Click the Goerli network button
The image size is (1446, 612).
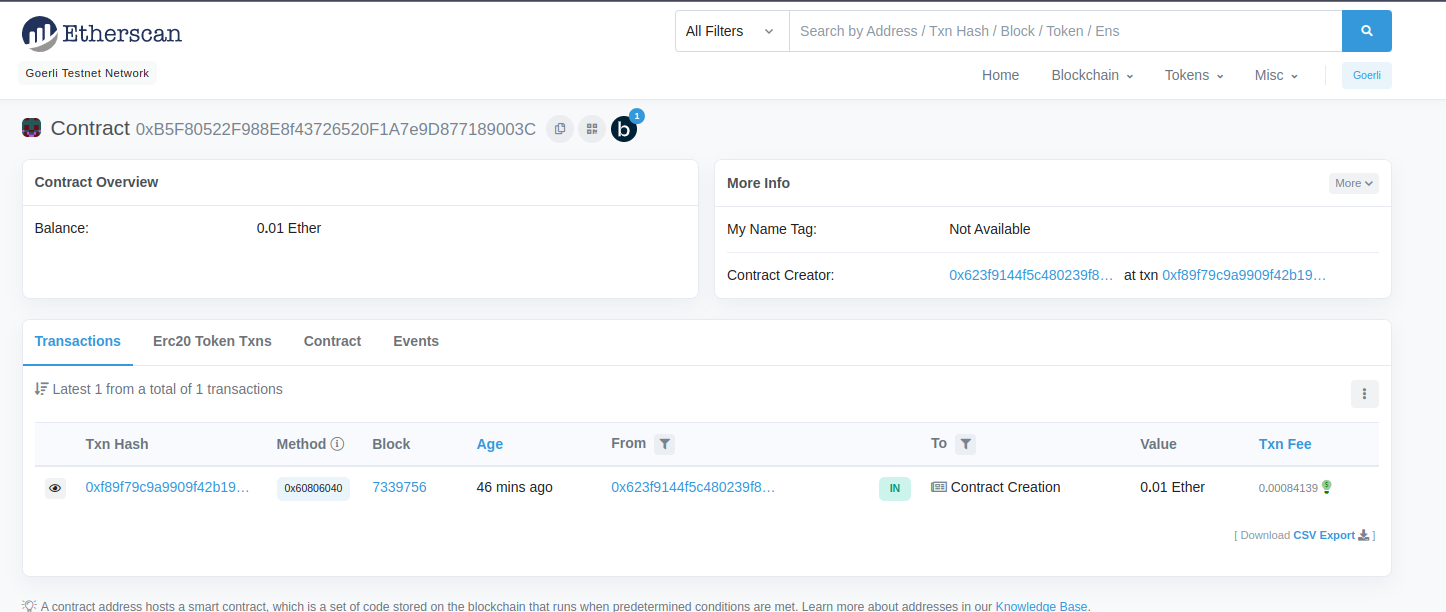point(1366,75)
